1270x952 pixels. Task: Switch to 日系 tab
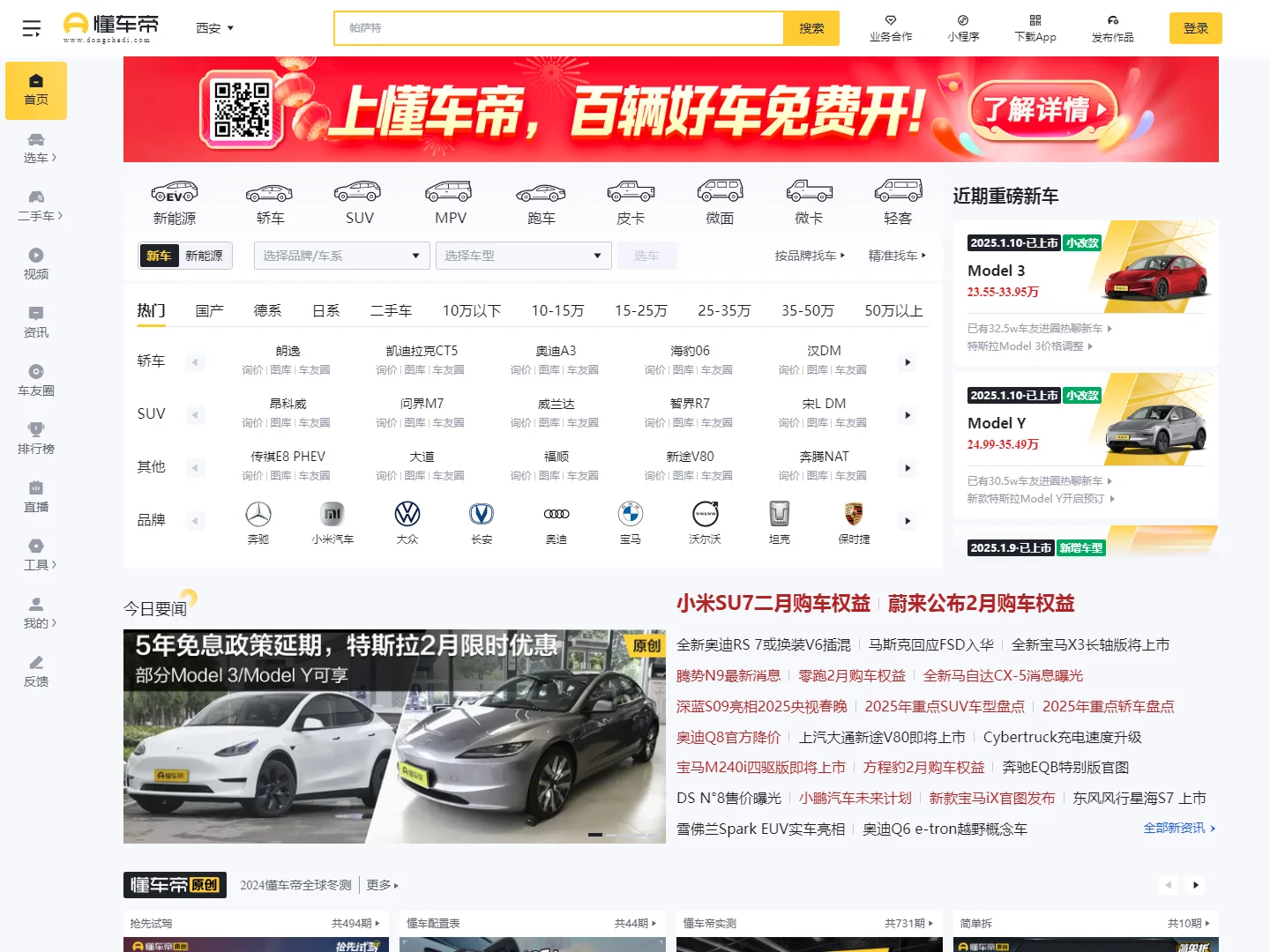(x=325, y=310)
